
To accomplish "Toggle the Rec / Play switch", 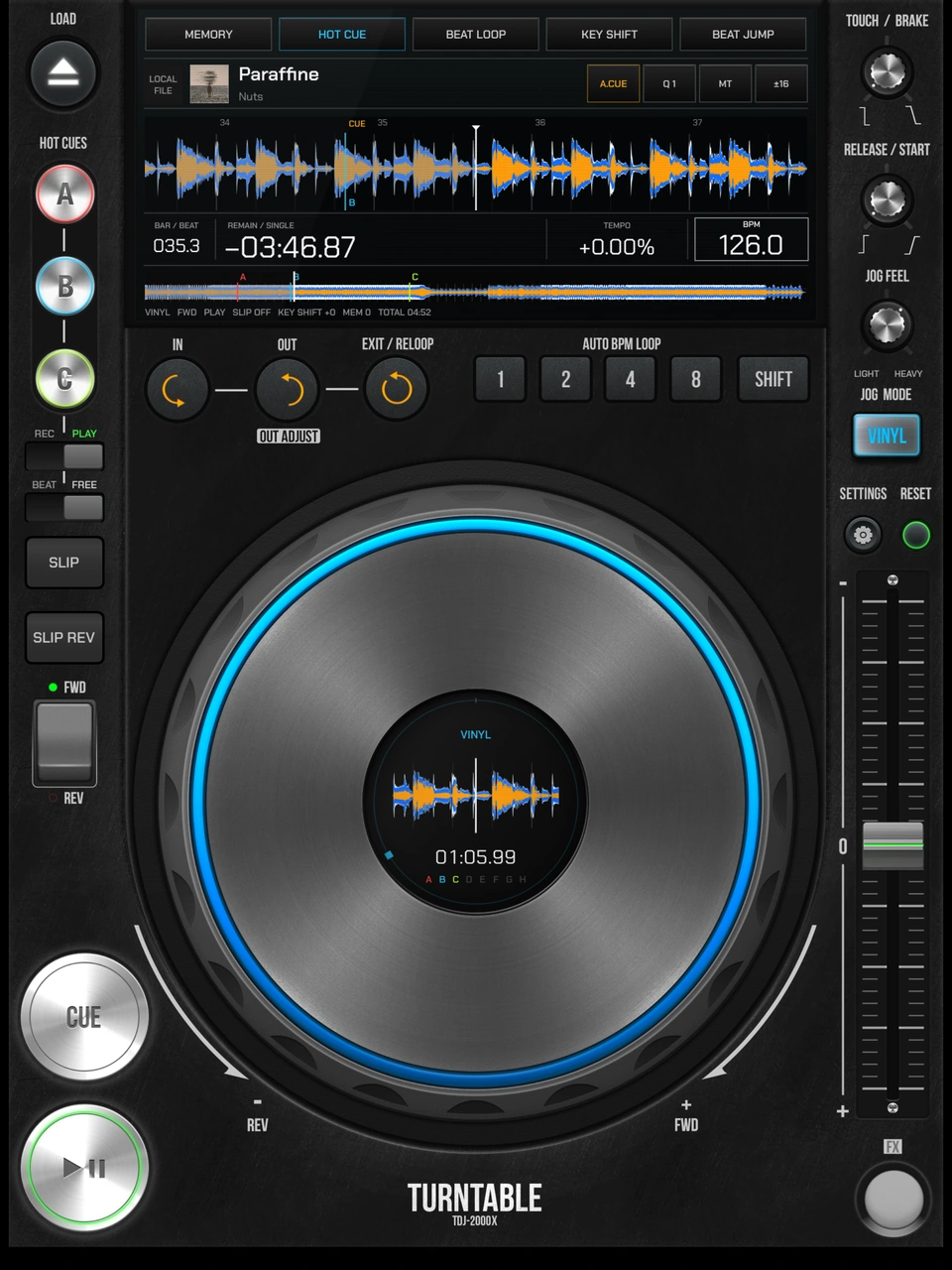I will click(64, 456).
